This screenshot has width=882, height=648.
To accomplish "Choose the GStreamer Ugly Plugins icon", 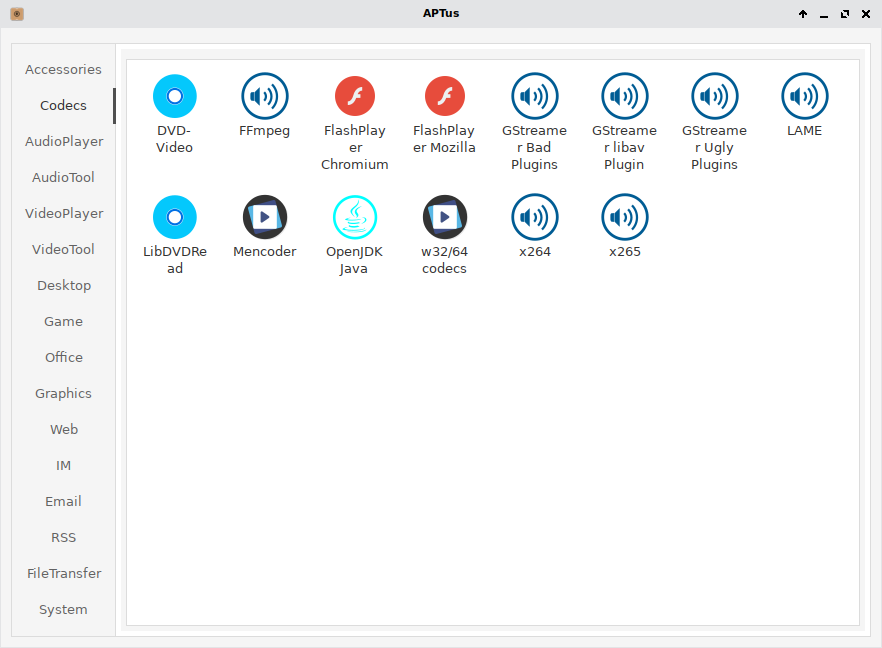I will click(x=714, y=96).
